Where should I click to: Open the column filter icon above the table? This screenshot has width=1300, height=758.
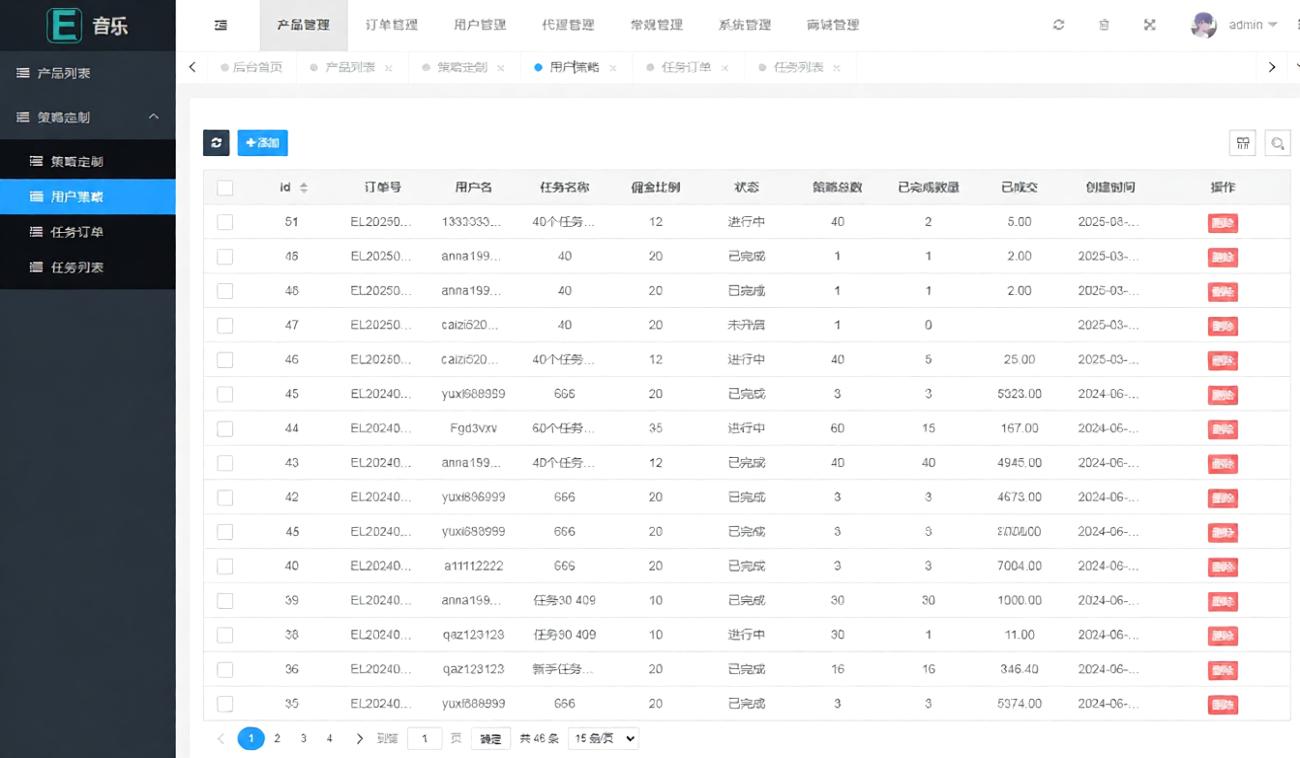pyautogui.click(x=1242, y=143)
